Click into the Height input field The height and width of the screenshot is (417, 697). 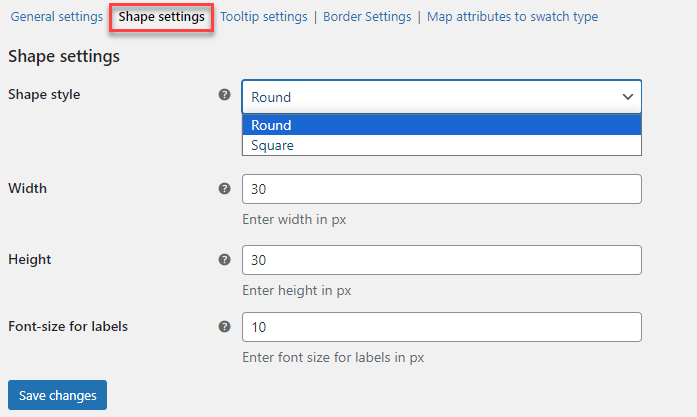(441, 260)
